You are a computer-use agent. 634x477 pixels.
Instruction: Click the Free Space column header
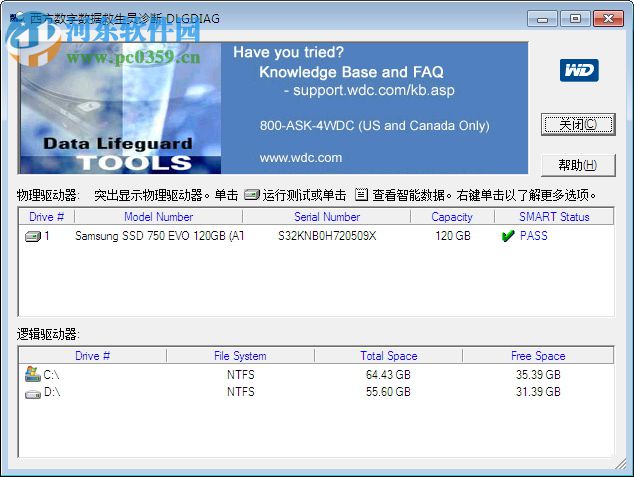pos(538,356)
